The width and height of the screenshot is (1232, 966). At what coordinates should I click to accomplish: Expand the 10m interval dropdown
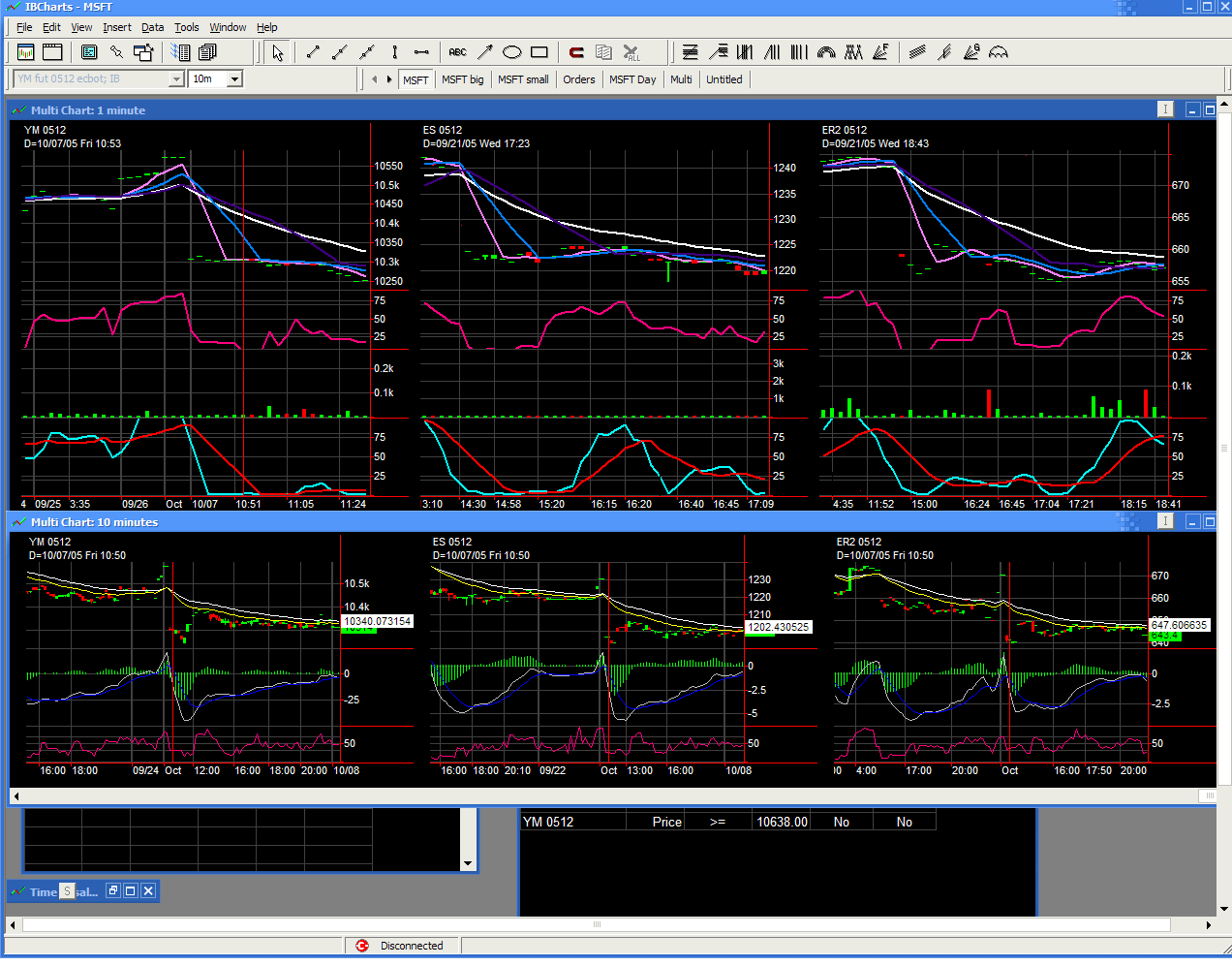pyautogui.click(x=234, y=79)
